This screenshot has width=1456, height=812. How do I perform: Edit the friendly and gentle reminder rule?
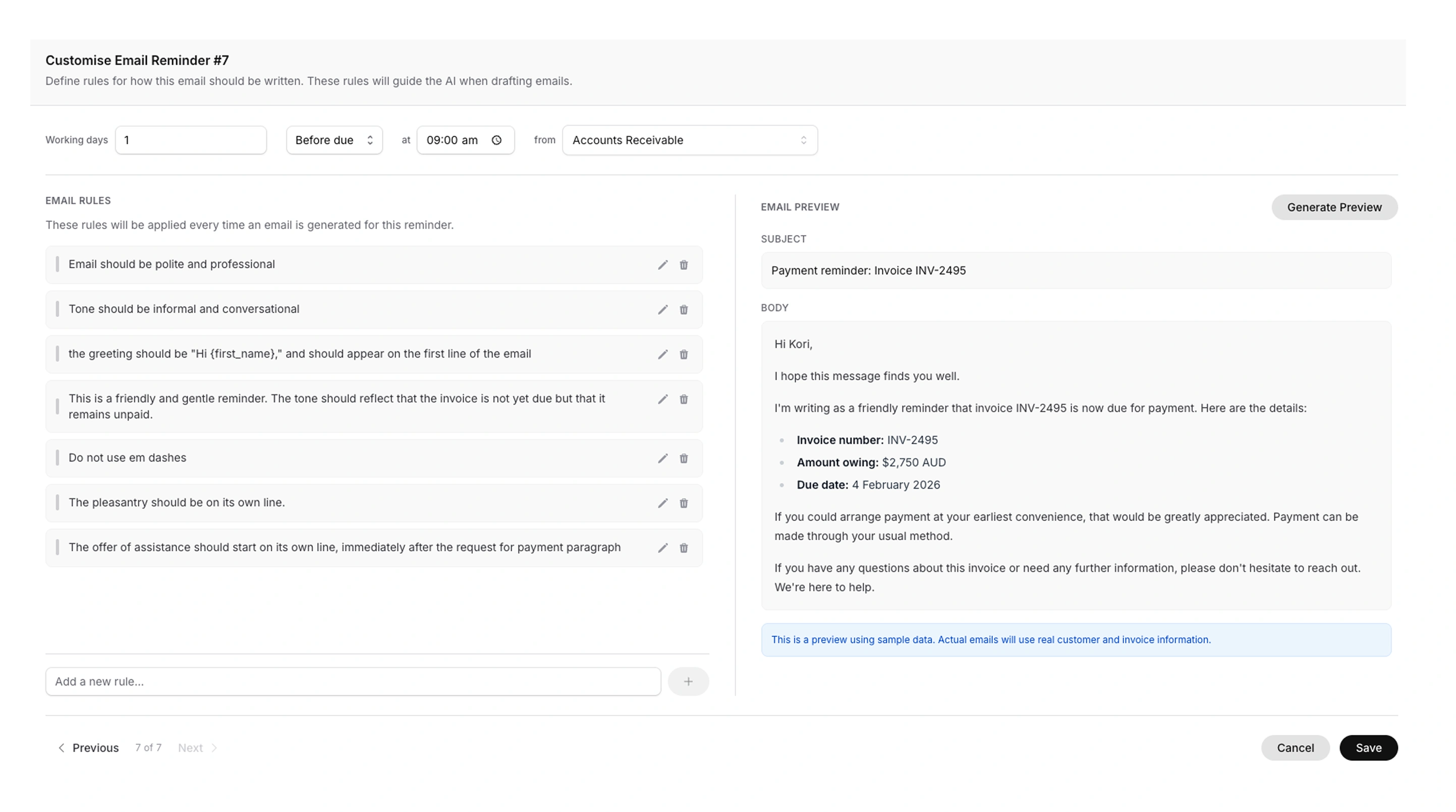[662, 399]
